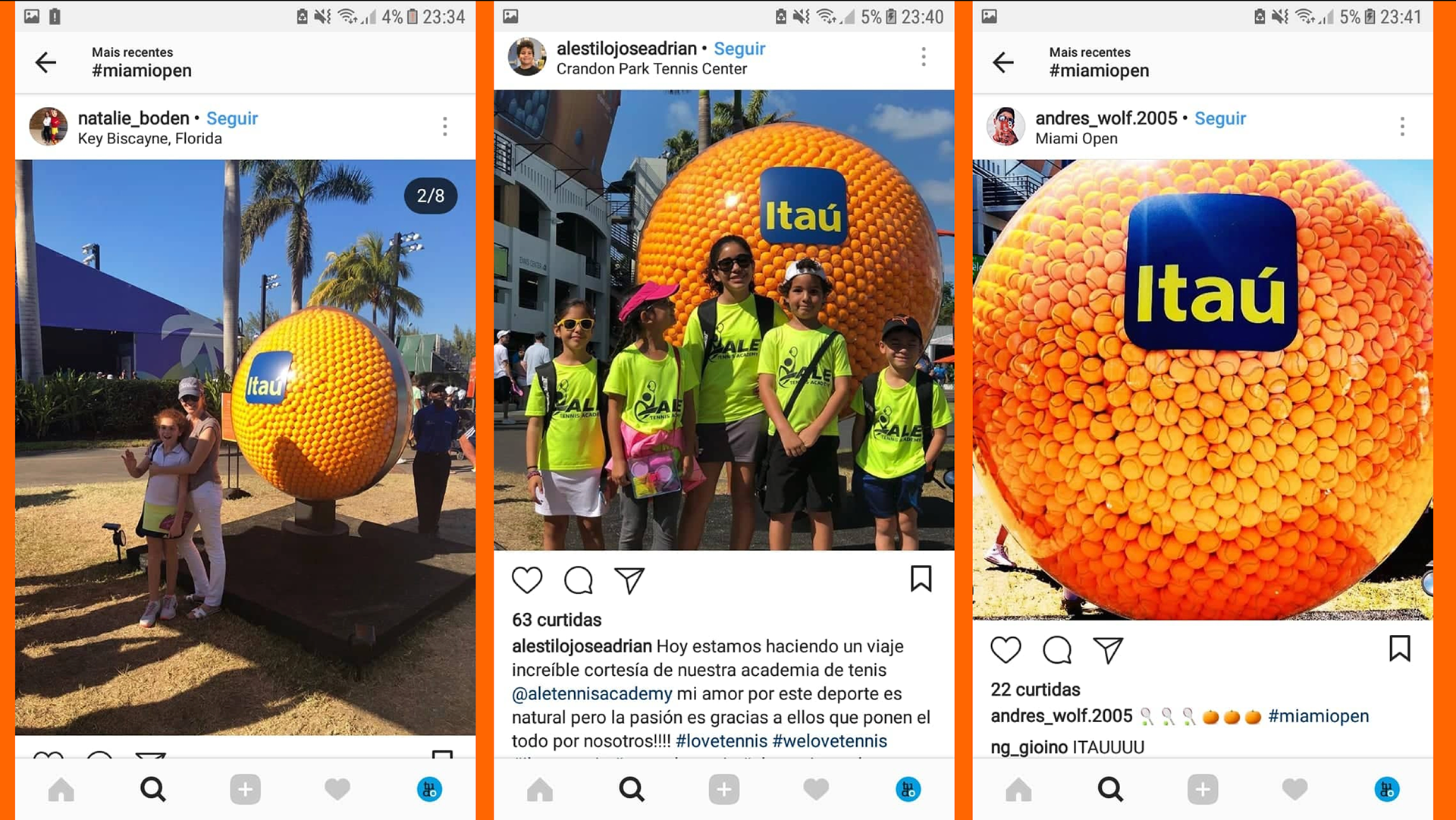Screen dimensions: 1456x820
Task: Bookmark the alestilojoseadrian post
Action: [x=921, y=579]
